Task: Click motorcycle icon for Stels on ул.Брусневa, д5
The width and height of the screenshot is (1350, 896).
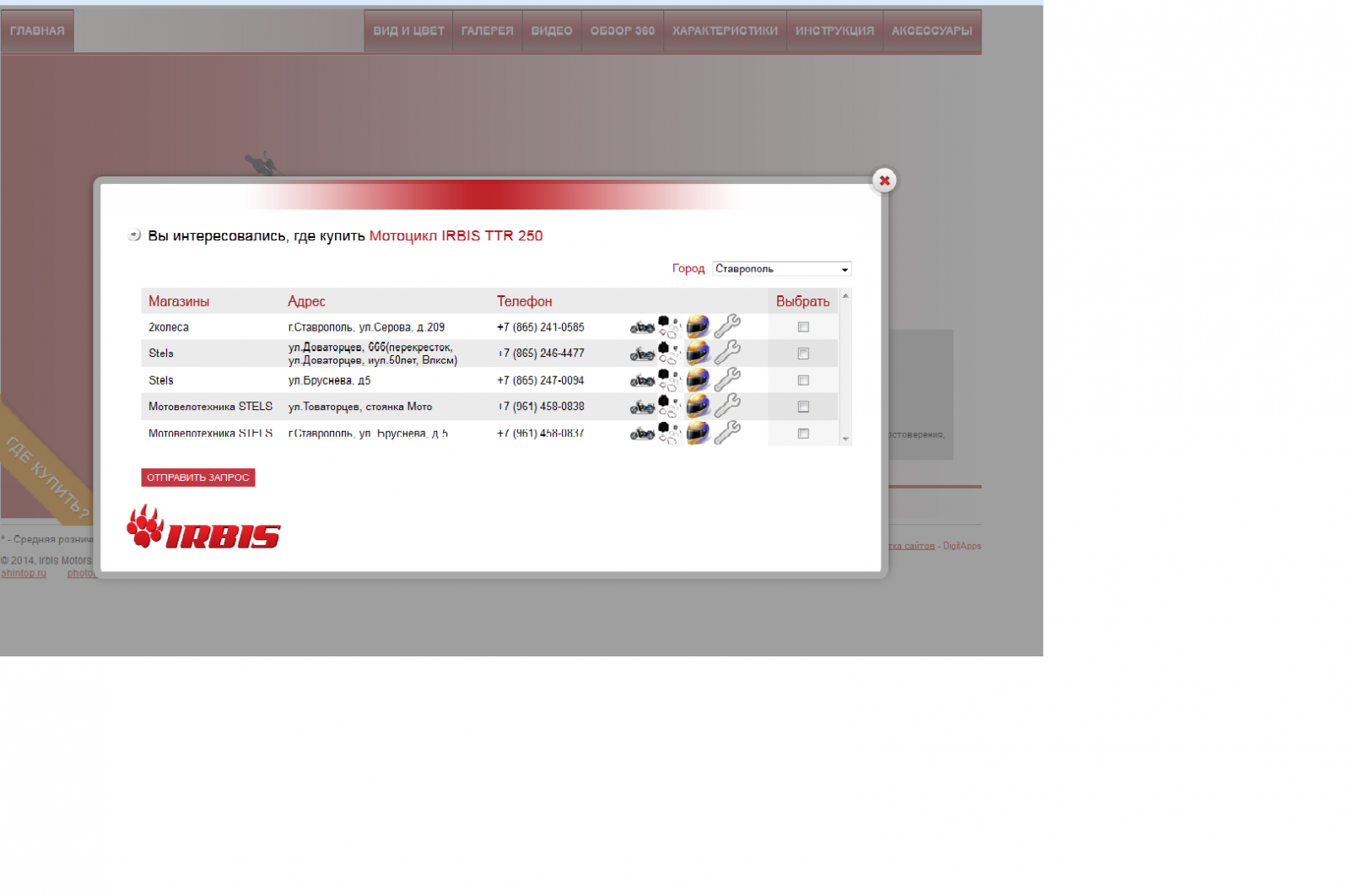Action: 642,381
